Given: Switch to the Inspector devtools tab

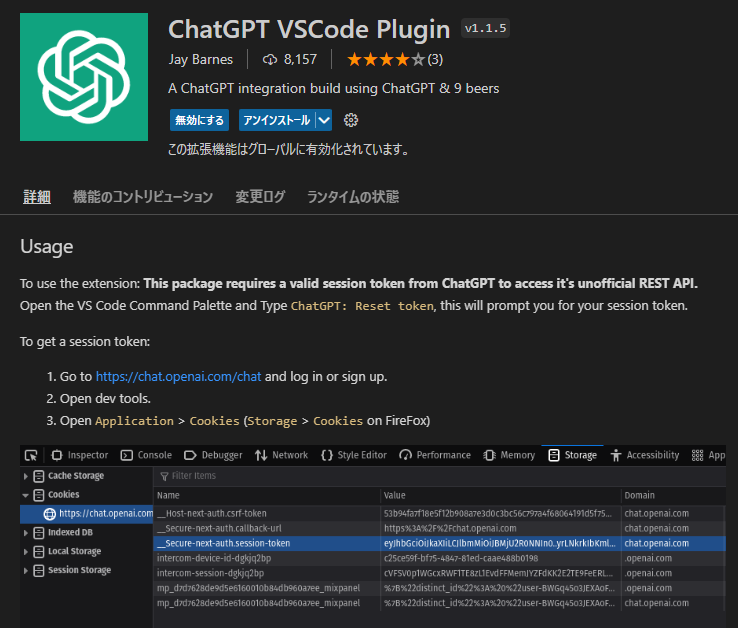Looking at the screenshot, I should [80, 455].
